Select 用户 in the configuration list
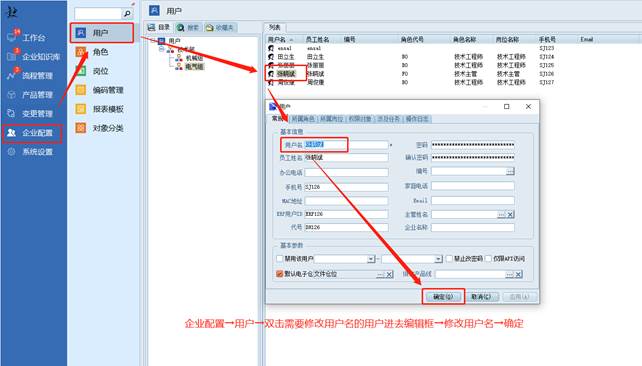Viewport: 642px width, 366px height. tap(101, 33)
